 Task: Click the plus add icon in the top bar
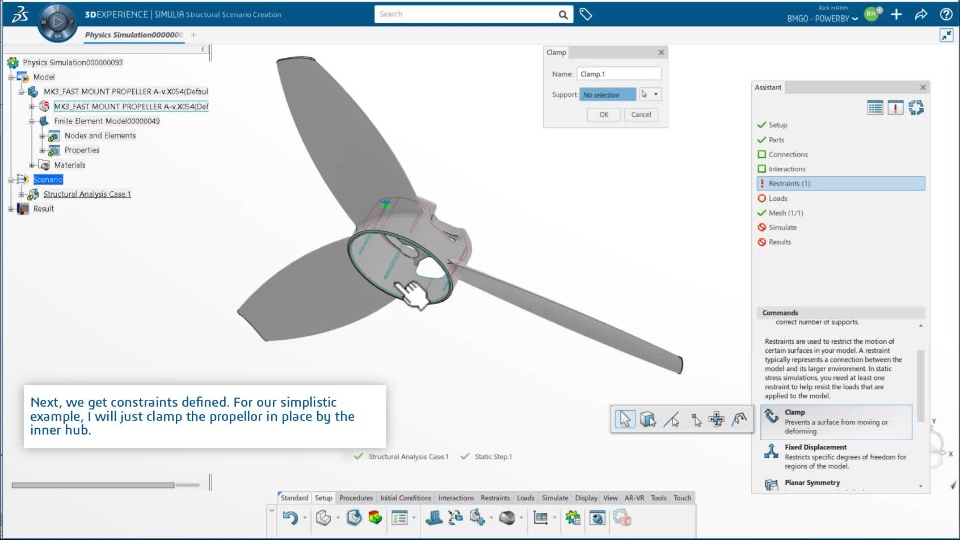pos(896,14)
